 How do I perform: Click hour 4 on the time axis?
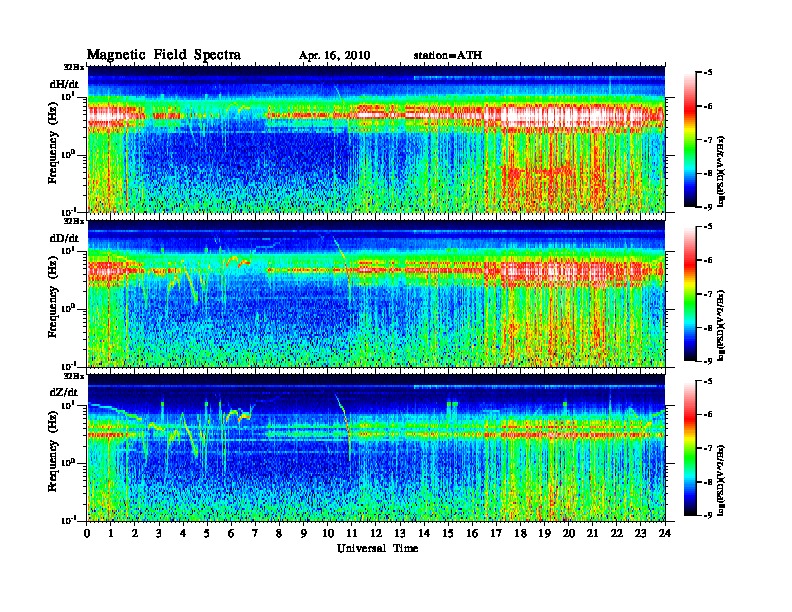(183, 534)
